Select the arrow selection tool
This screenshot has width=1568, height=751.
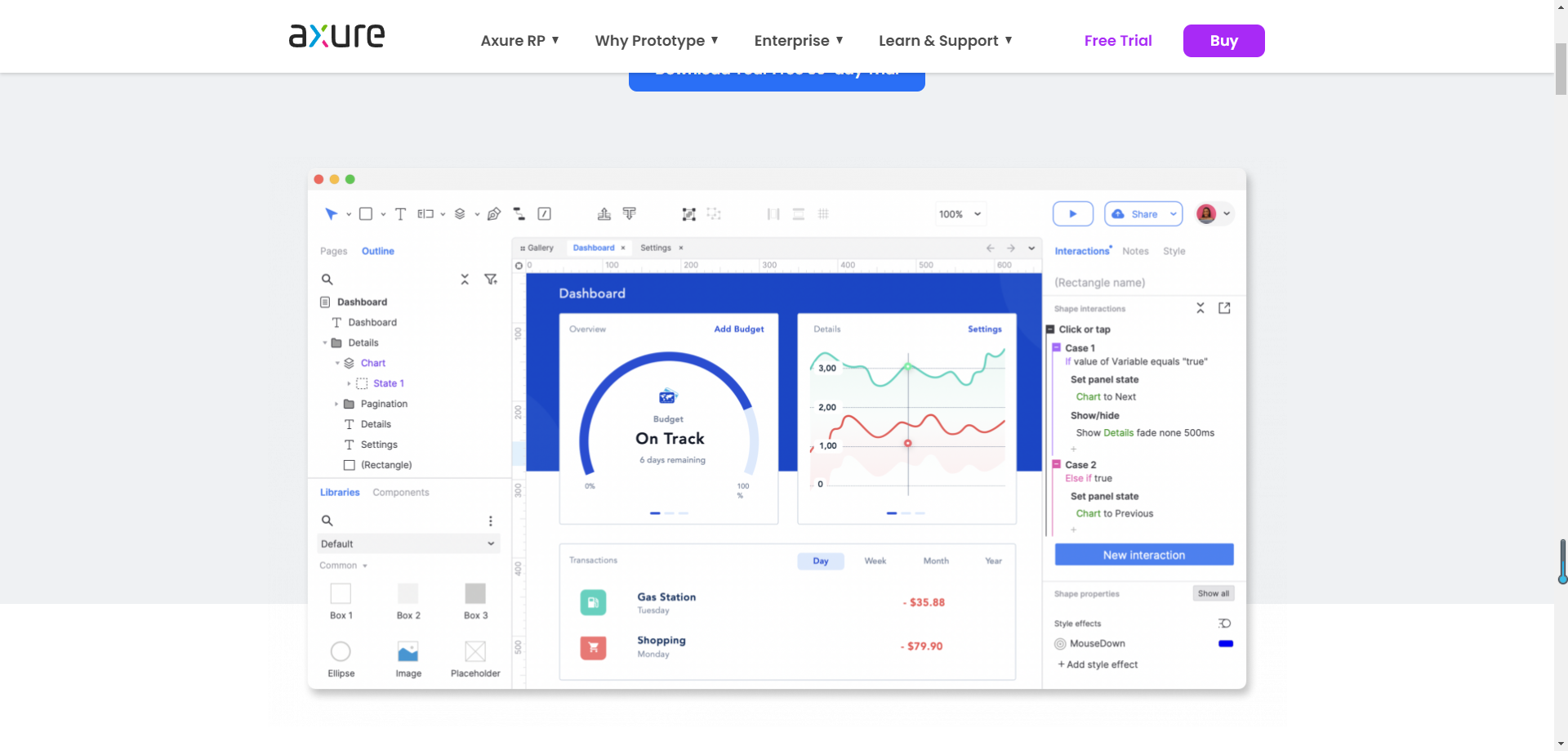[x=331, y=214]
